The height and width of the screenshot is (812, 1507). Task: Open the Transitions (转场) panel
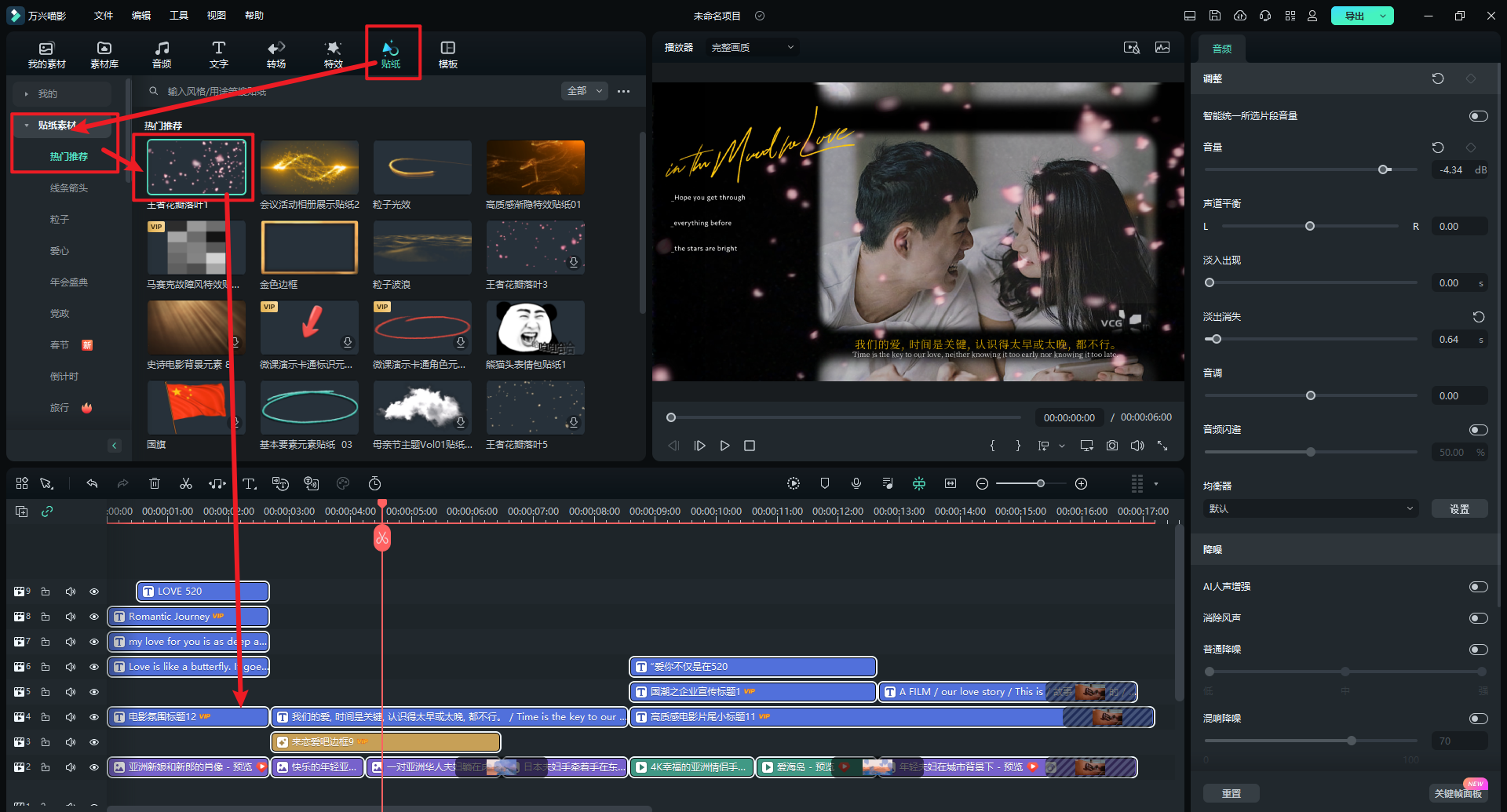click(x=275, y=54)
